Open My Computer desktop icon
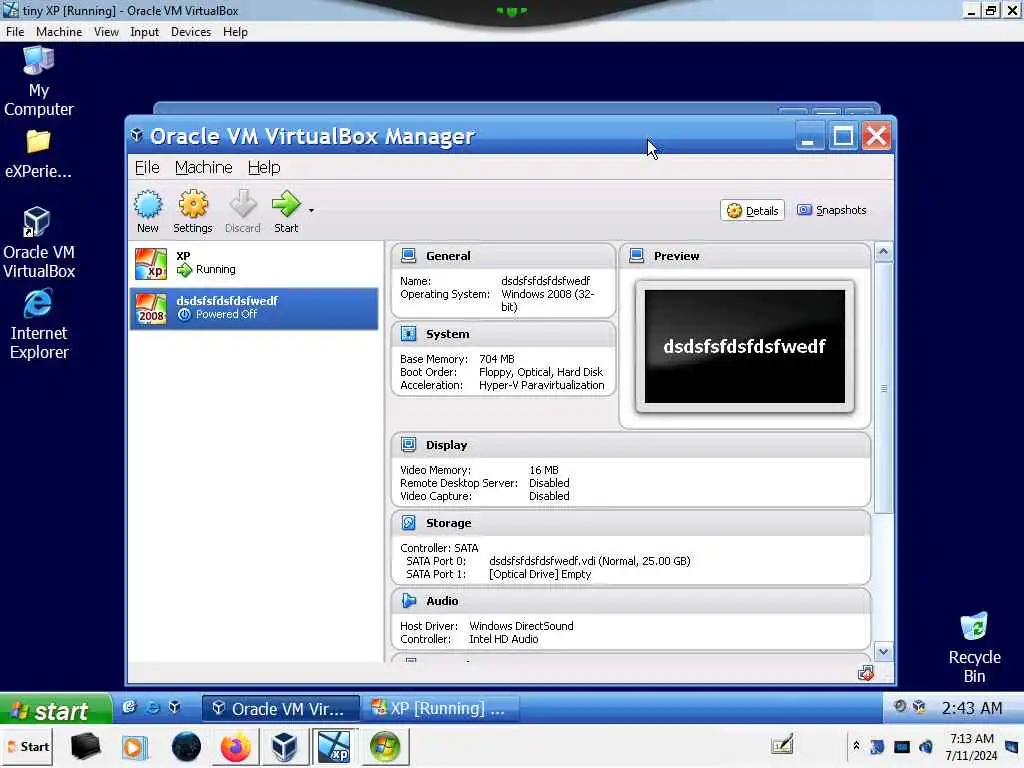 [x=39, y=82]
